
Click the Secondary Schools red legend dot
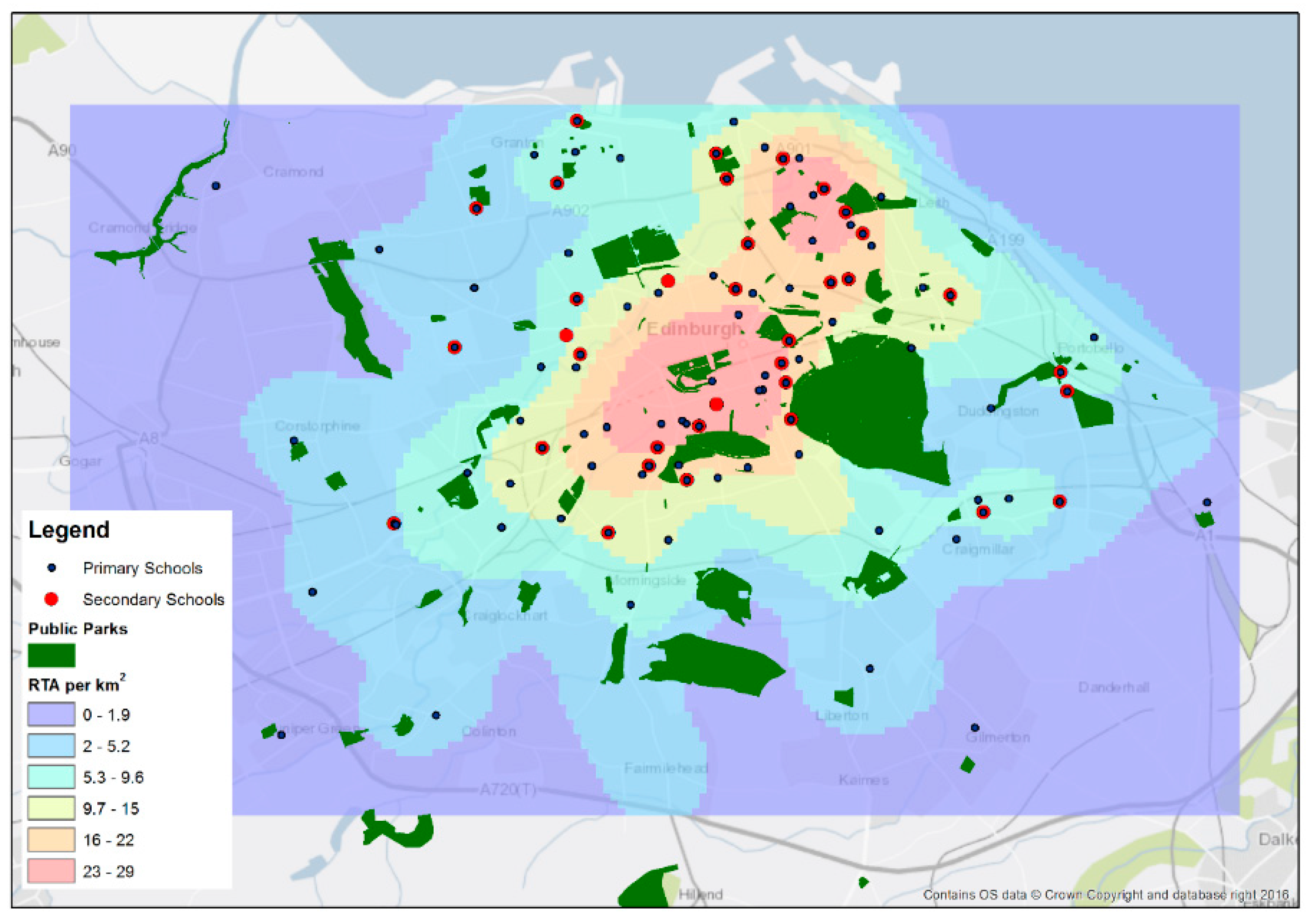51,599
